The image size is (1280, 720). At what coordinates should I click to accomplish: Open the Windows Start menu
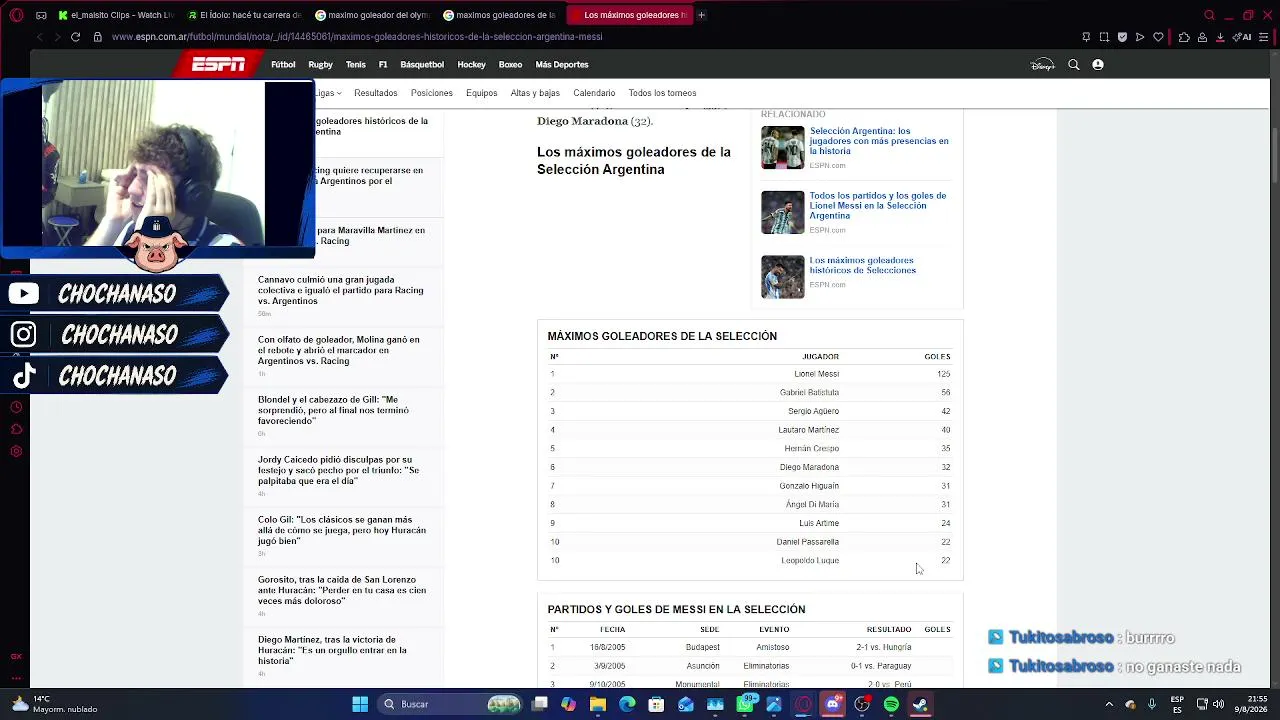[x=360, y=704]
